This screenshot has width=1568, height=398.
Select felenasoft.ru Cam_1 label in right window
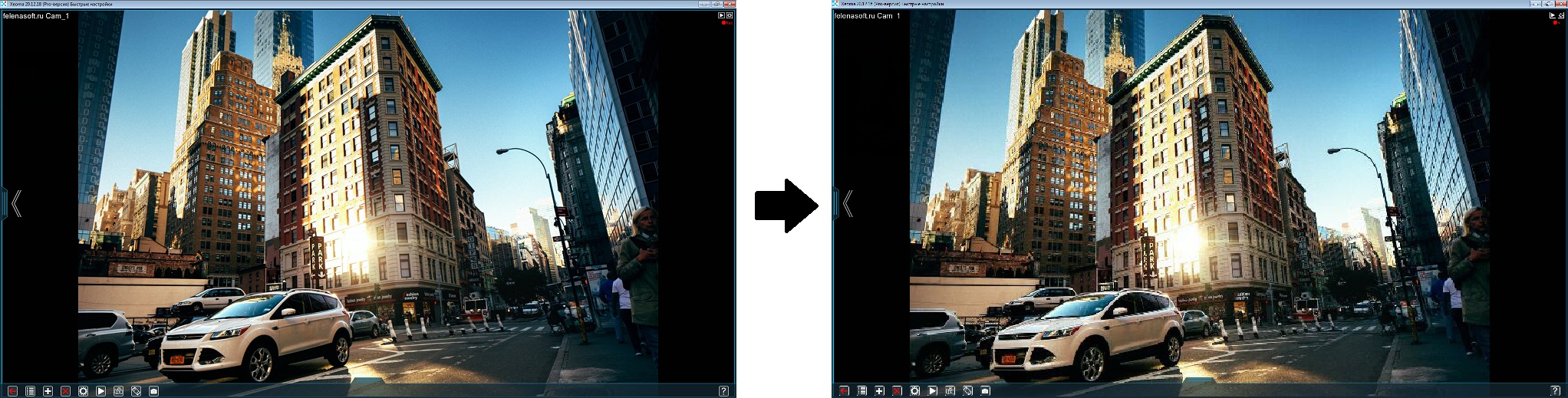click(868, 16)
